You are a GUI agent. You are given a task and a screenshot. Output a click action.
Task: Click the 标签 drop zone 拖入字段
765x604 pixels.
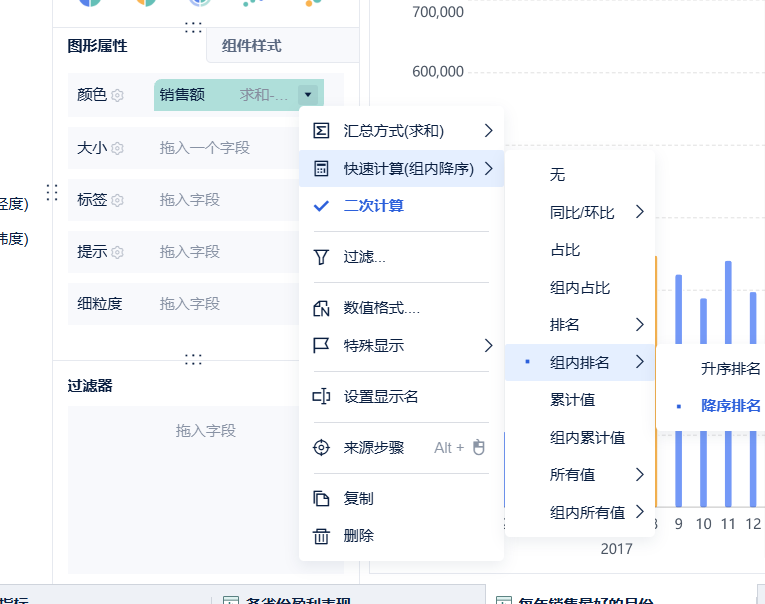[189, 200]
